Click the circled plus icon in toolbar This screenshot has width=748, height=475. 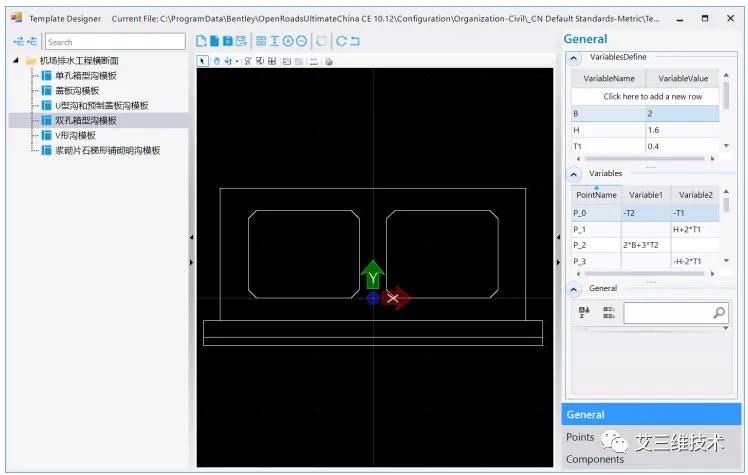click(x=288, y=41)
